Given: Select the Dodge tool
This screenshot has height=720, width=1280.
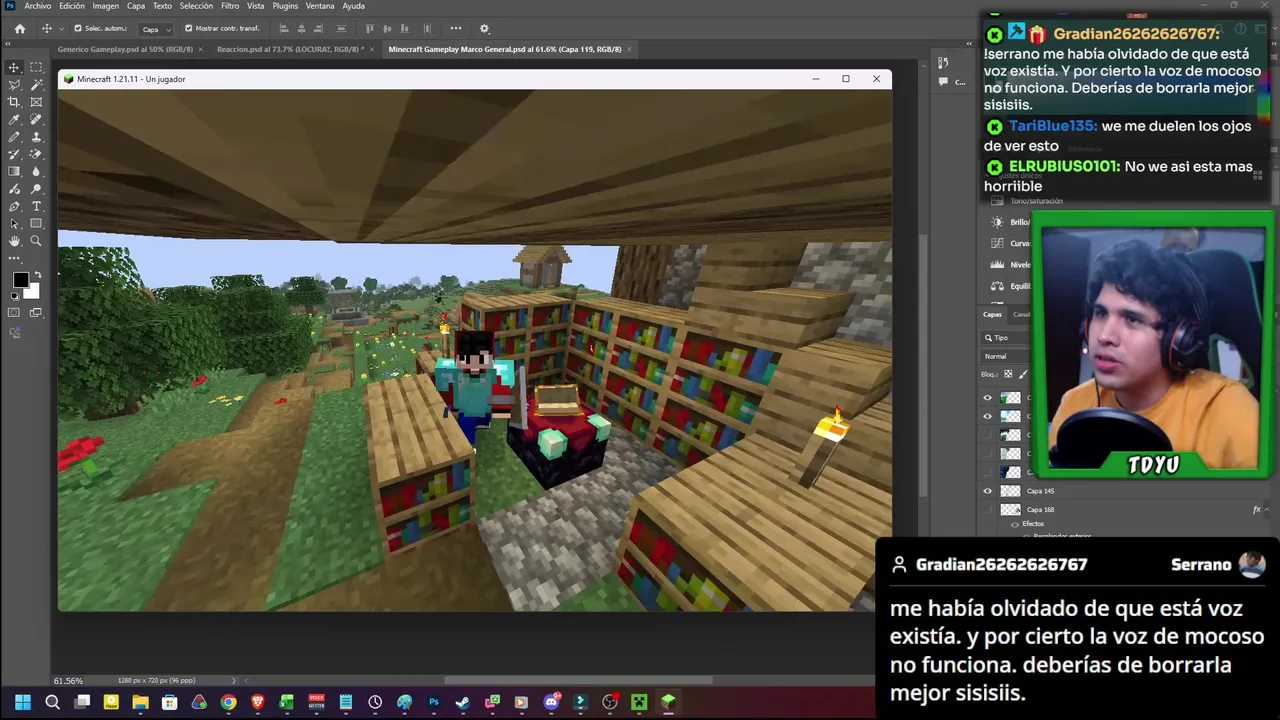Looking at the screenshot, I should point(36,189).
